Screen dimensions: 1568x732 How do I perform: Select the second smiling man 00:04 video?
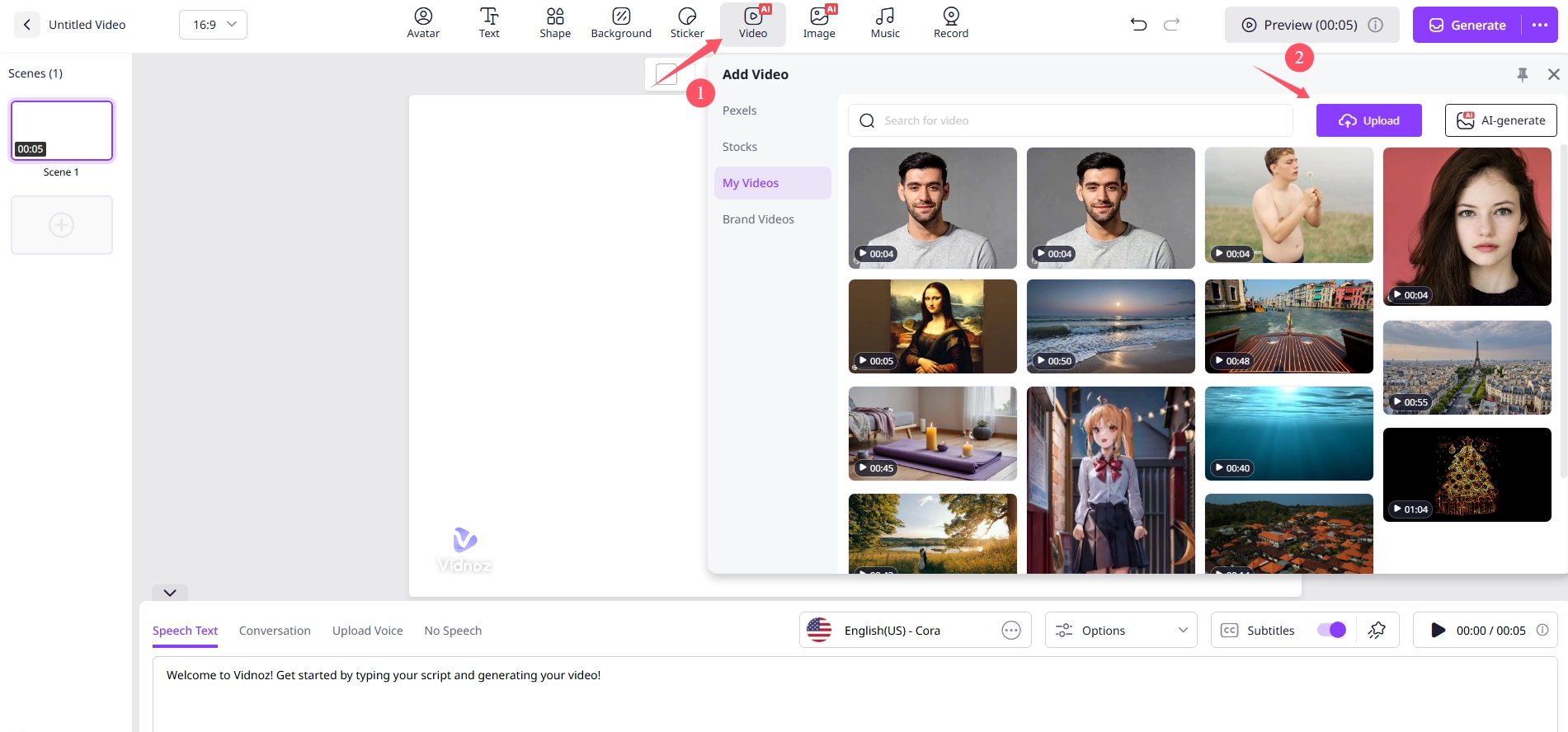click(x=1111, y=208)
